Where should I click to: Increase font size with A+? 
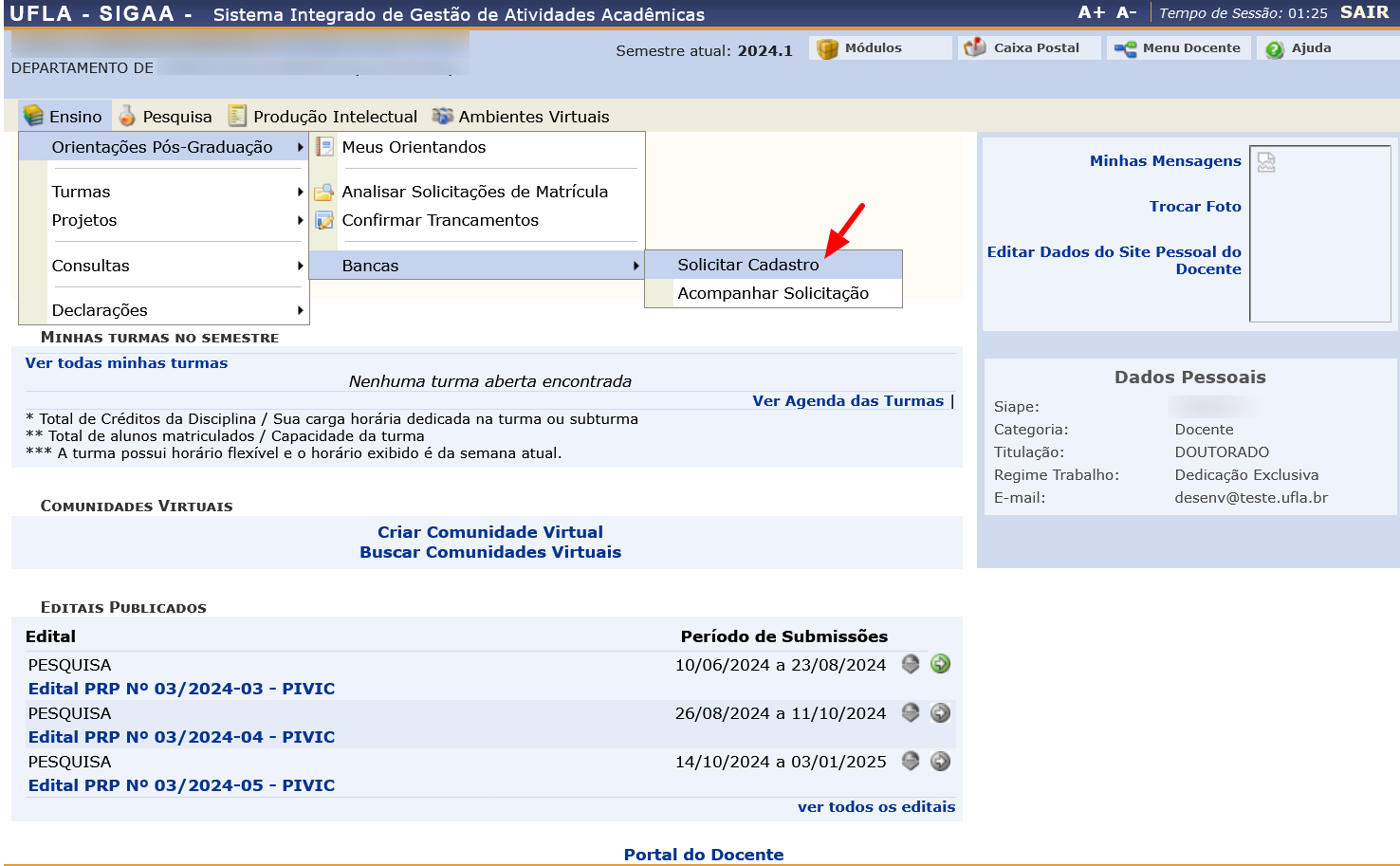[x=1091, y=12]
